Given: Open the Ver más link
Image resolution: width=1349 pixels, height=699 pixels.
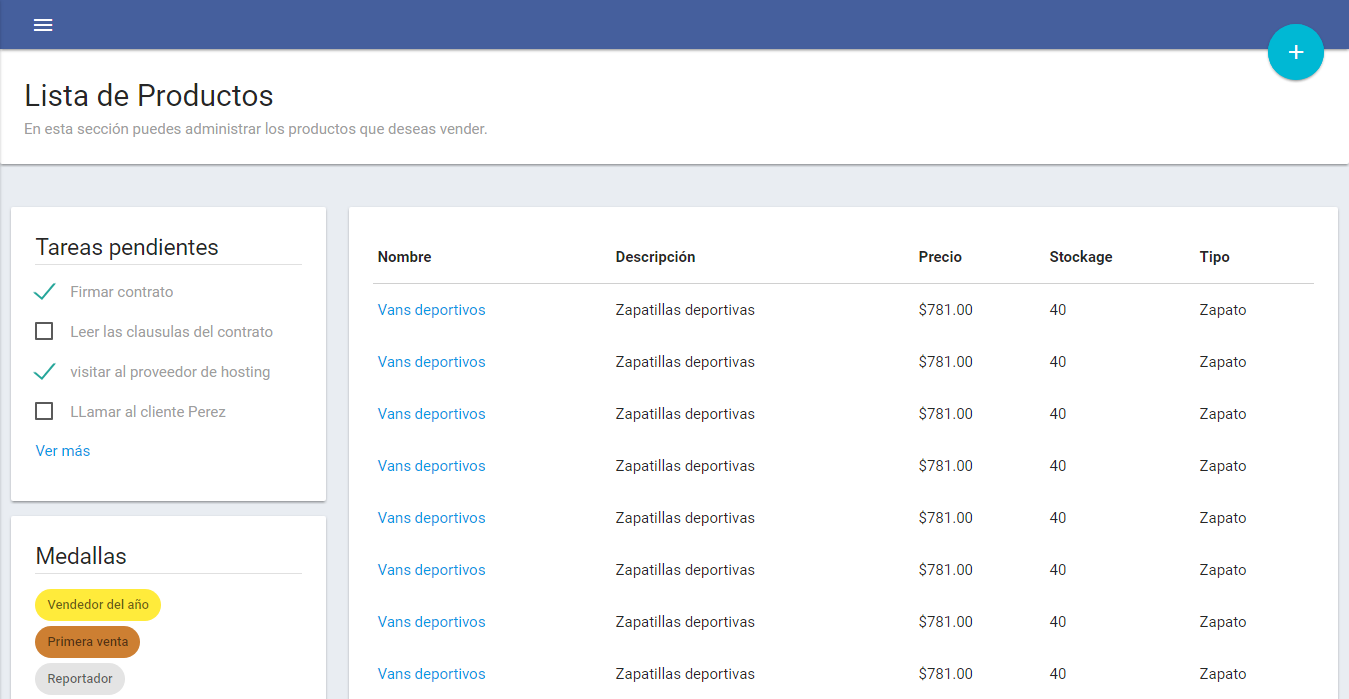Looking at the screenshot, I should pos(63,451).
